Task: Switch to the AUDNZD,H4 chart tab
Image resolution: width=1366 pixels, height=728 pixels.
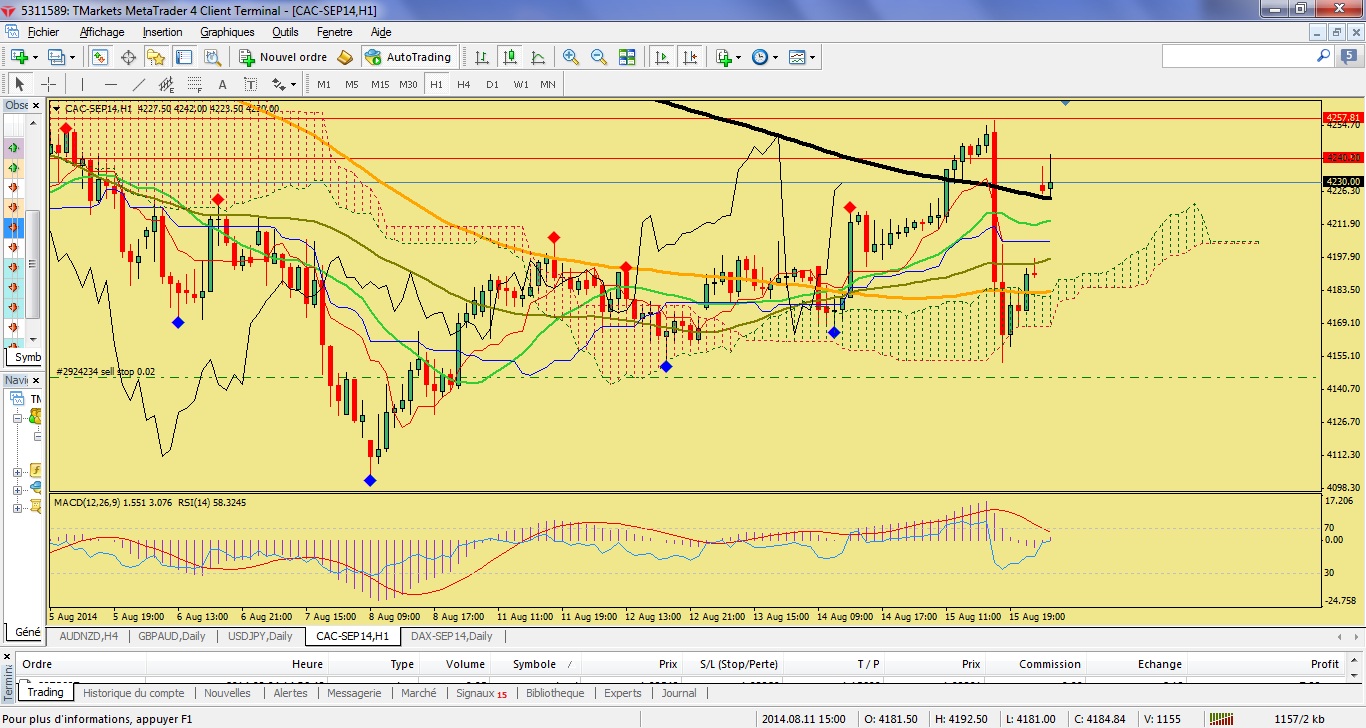Action: click(89, 636)
